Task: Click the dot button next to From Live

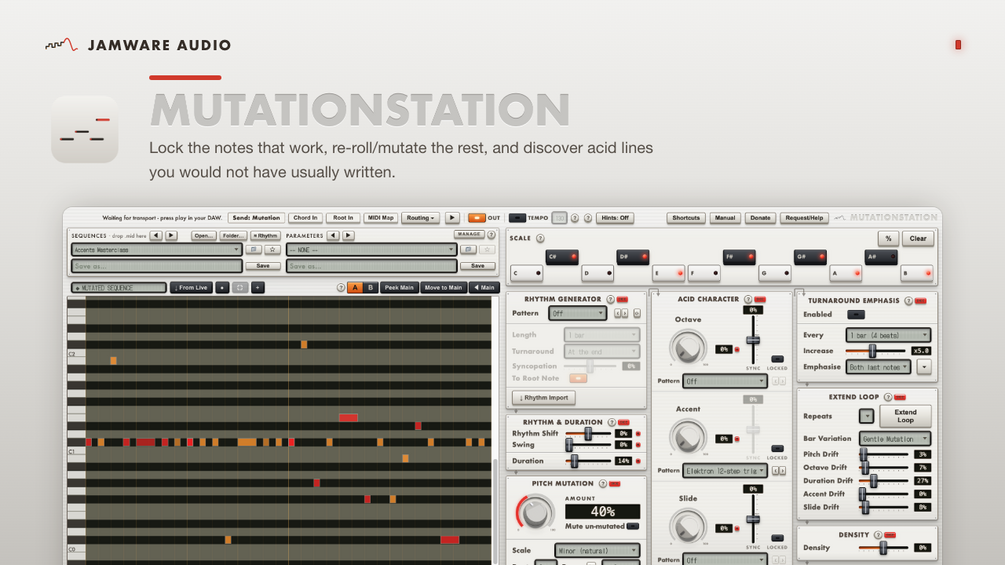Action: coord(222,288)
